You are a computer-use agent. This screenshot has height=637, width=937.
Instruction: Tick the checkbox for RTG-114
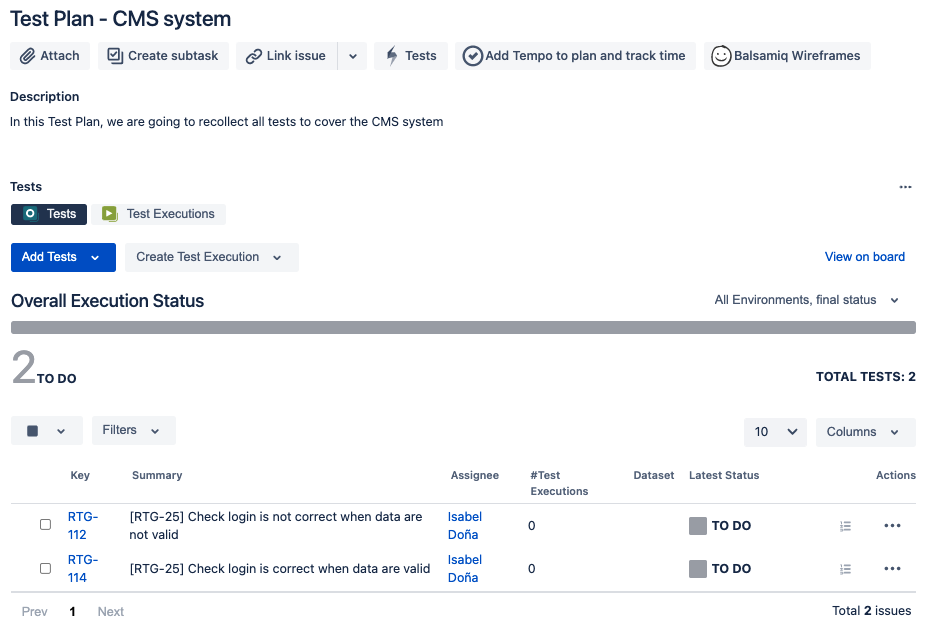45,568
